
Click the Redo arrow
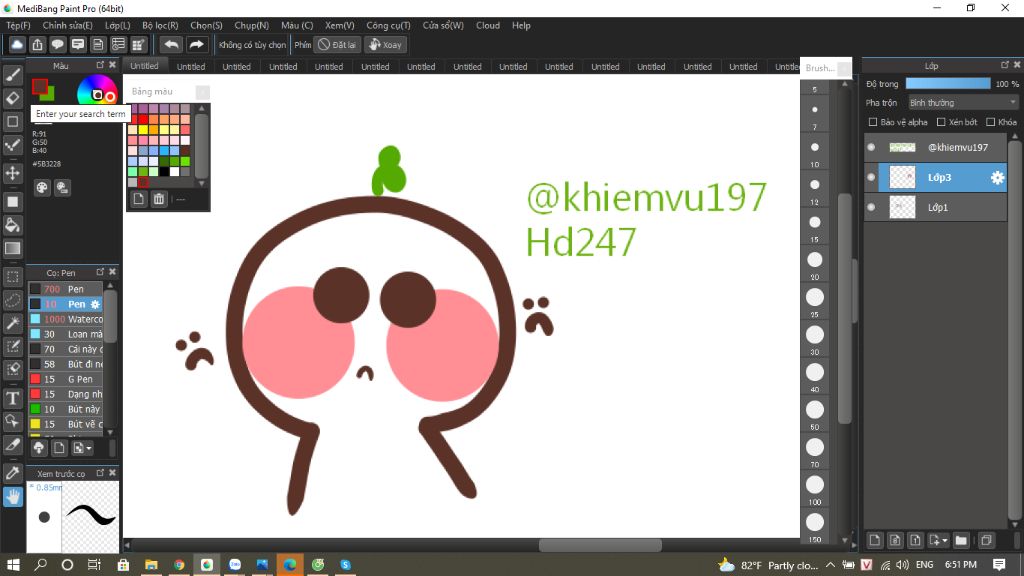[196, 44]
